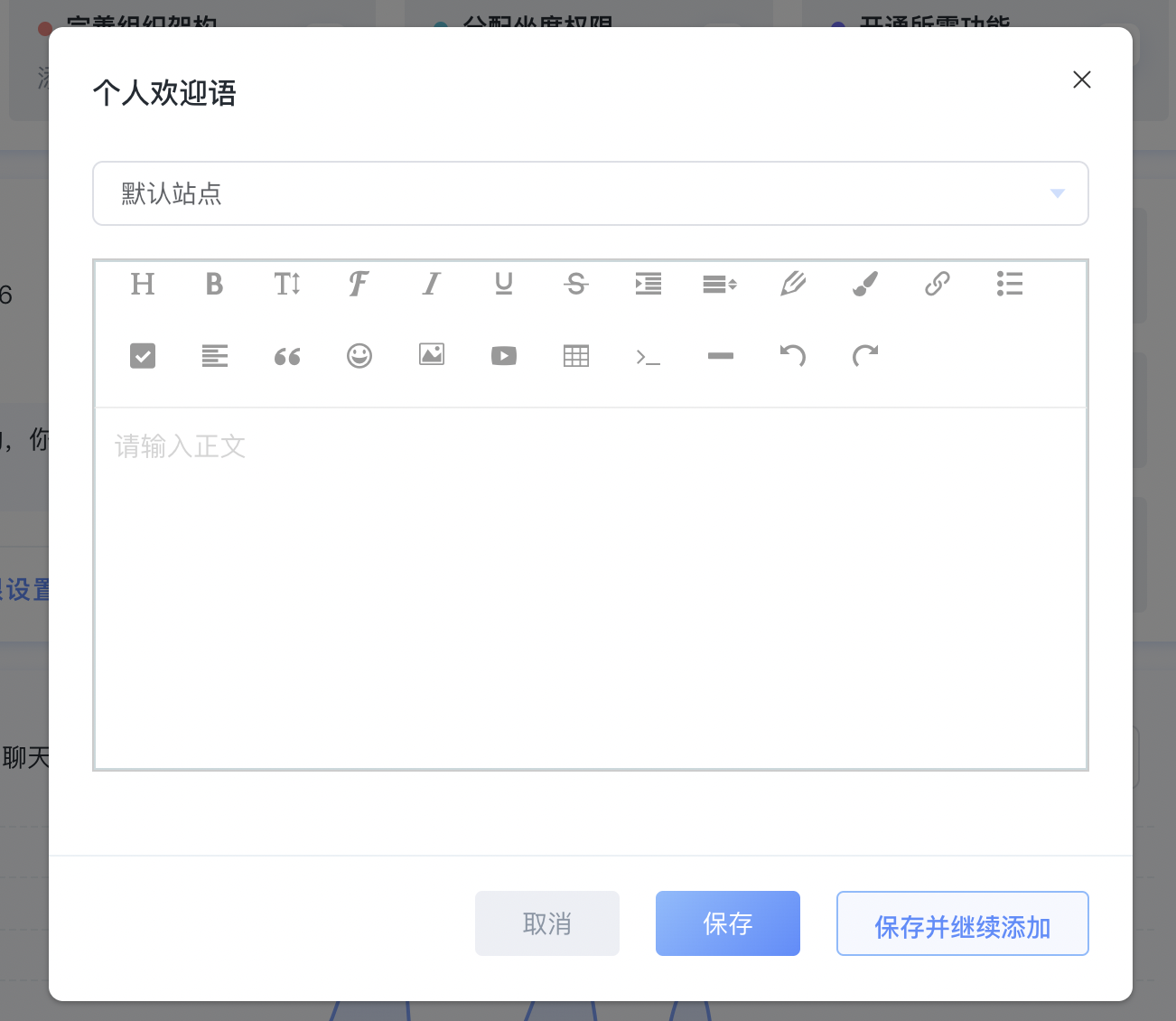Viewport: 1176px width, 1021px height.
Task: Apply strikethrough to text
Action: coord(576,284)
